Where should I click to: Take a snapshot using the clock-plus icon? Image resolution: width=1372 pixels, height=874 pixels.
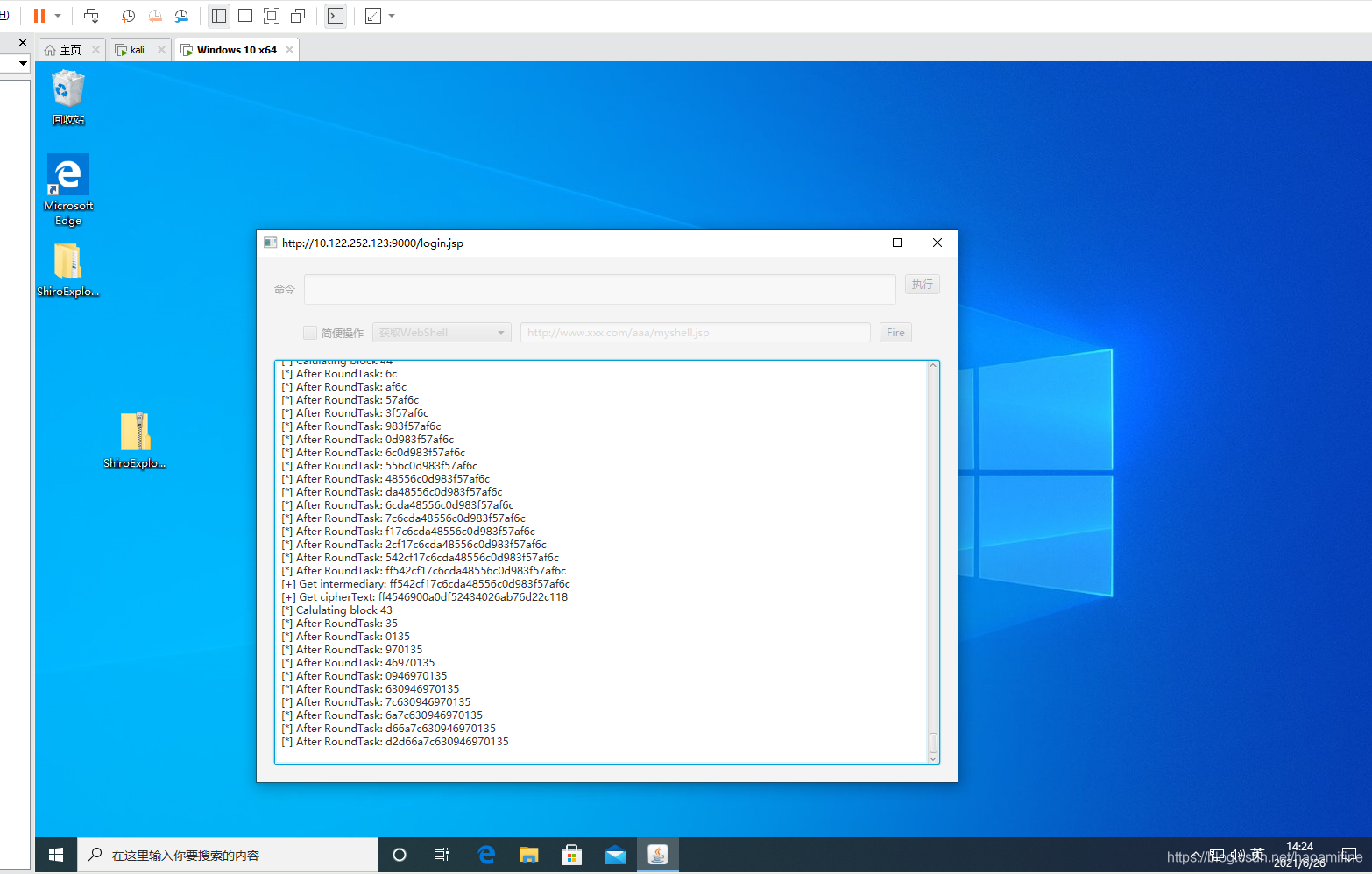128,16
